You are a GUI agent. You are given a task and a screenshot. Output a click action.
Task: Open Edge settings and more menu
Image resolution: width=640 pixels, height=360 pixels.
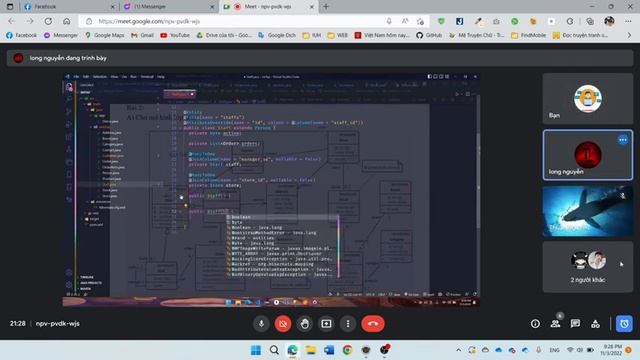(628, 21)
